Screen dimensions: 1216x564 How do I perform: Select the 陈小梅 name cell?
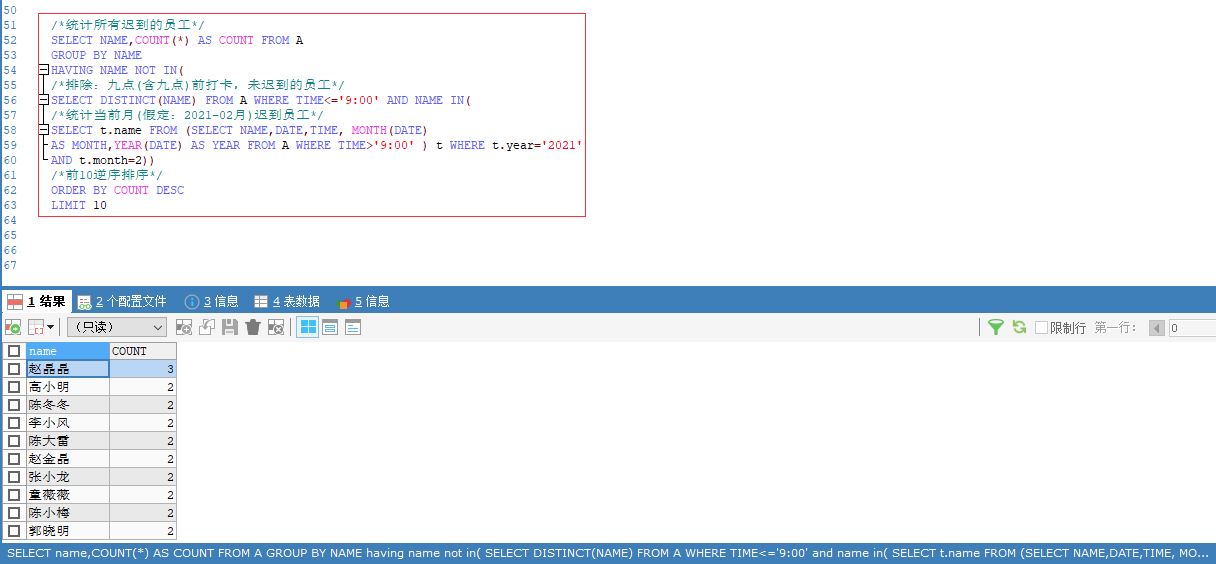[67, 513]
